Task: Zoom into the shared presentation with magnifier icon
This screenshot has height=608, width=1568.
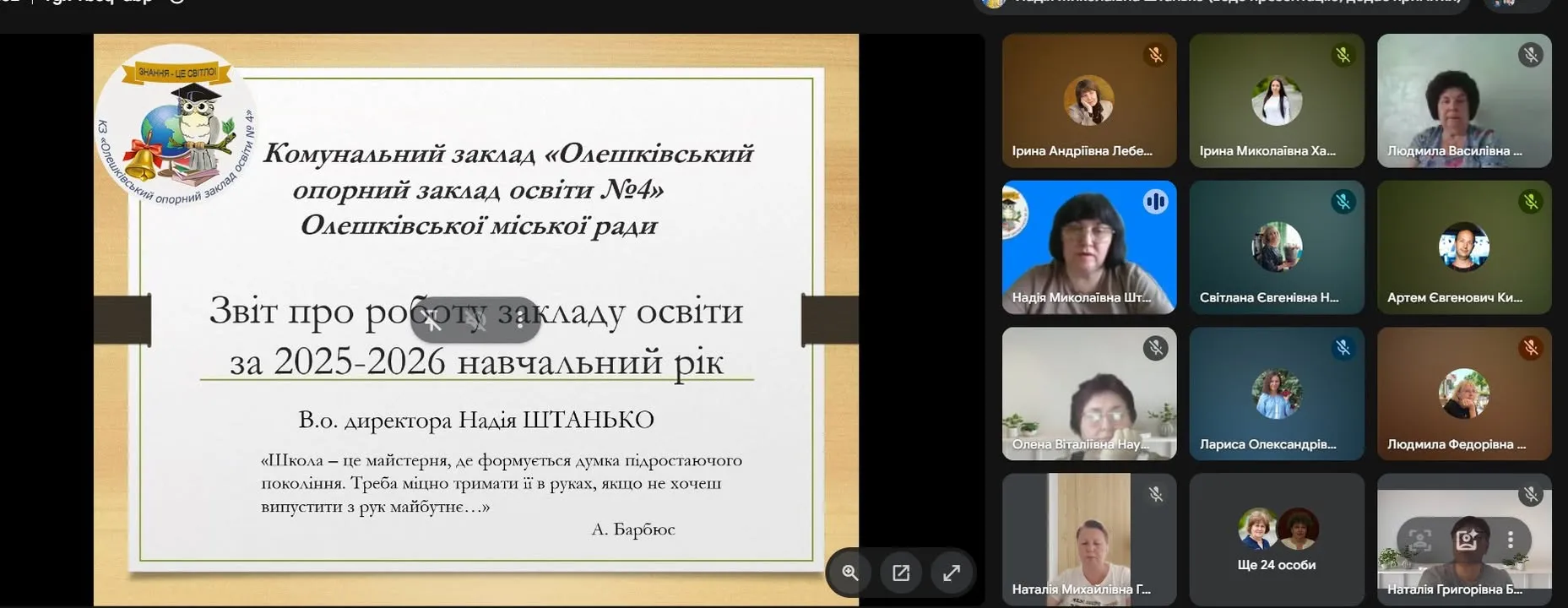Action: click(x=850, y=573)
